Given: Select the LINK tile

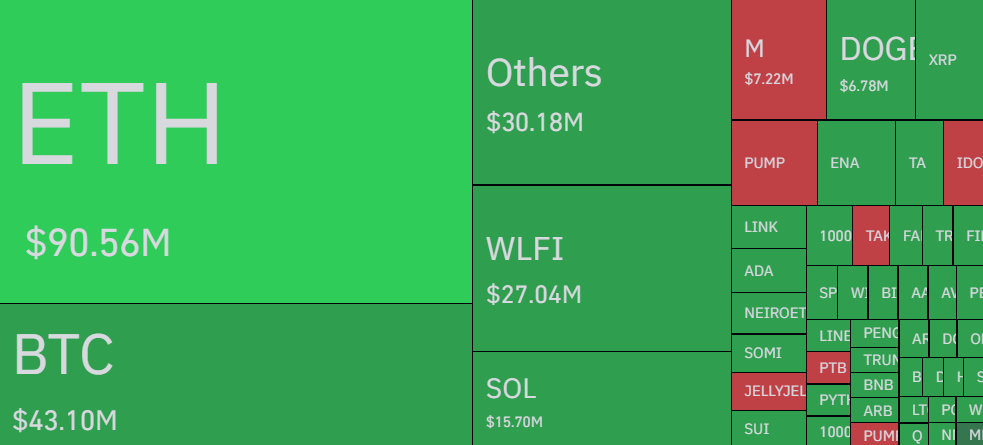Looking at the screenshot, I should 768,227.
